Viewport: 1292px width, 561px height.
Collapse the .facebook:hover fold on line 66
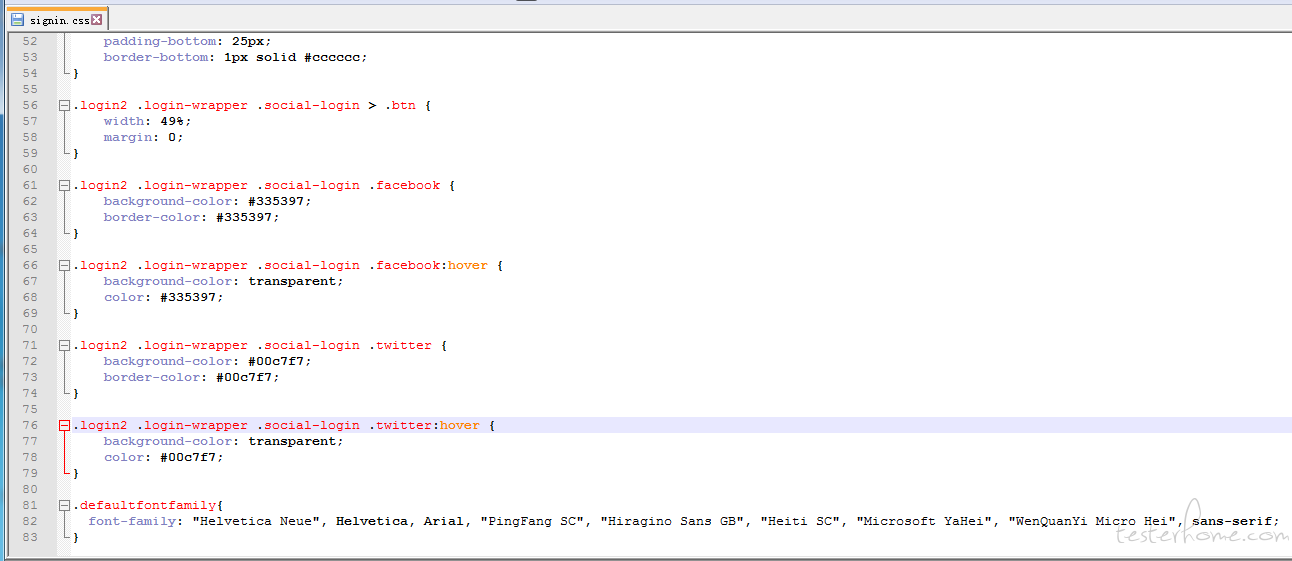(x=64, y=265)
